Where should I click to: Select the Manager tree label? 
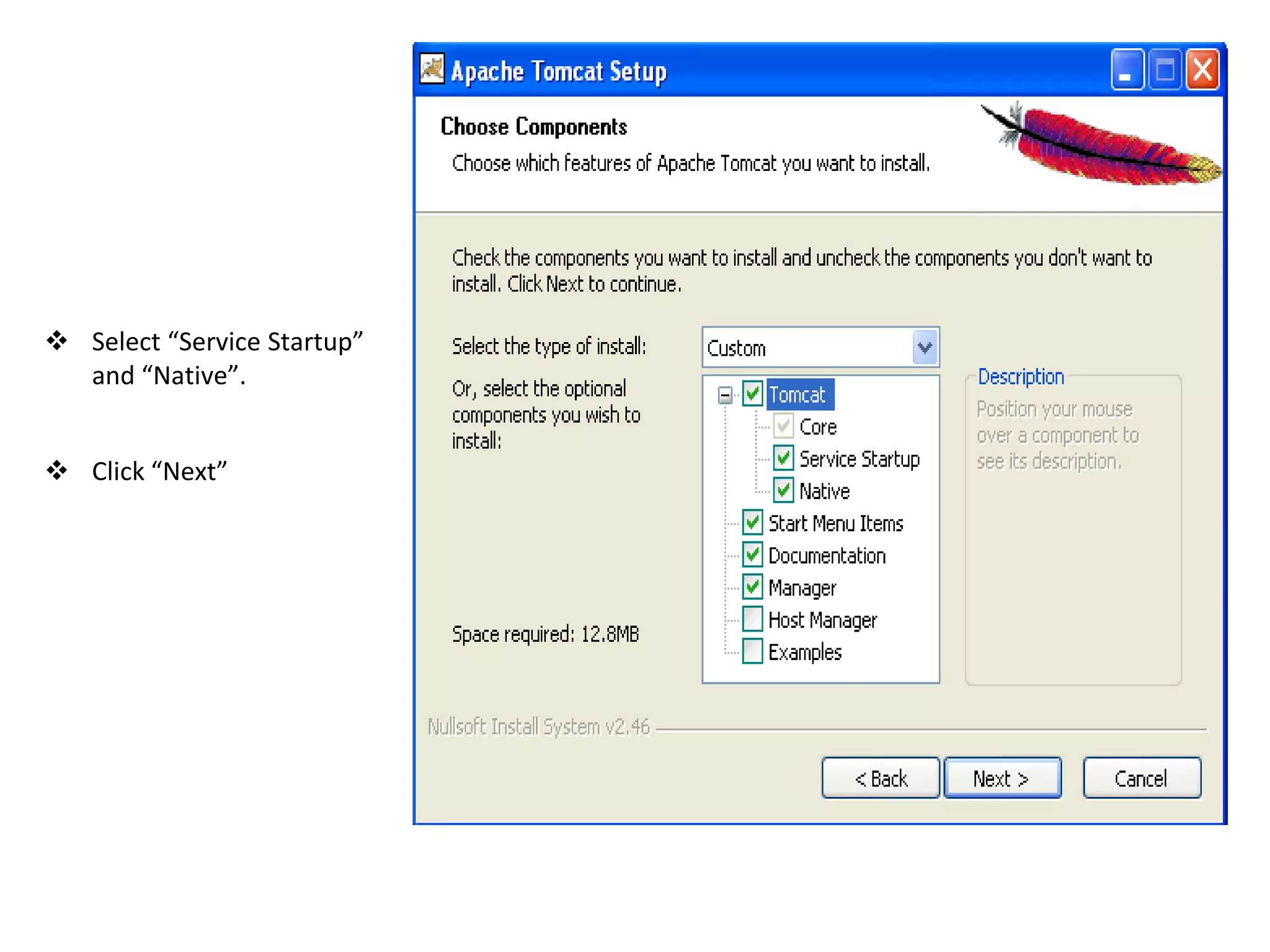[x=802, y=588]
